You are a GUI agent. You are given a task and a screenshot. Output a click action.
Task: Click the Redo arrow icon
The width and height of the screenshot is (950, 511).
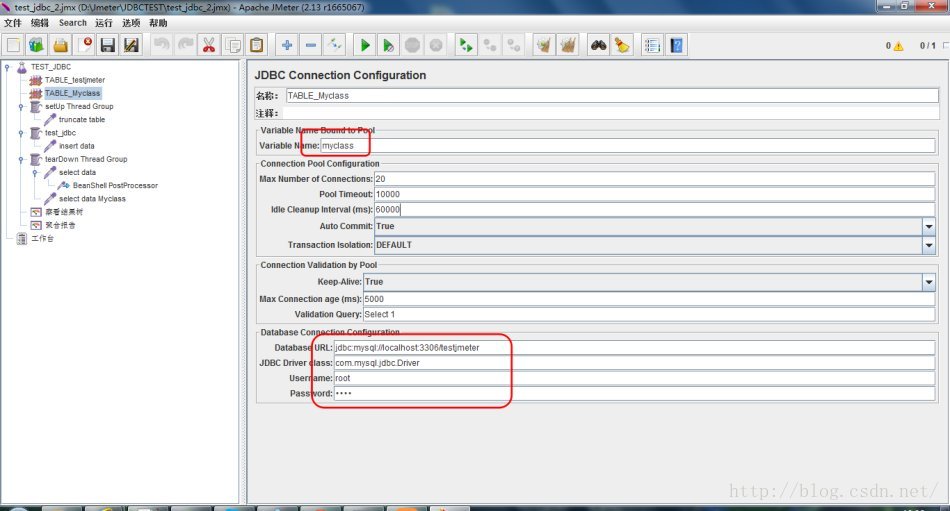coord(185,45)
